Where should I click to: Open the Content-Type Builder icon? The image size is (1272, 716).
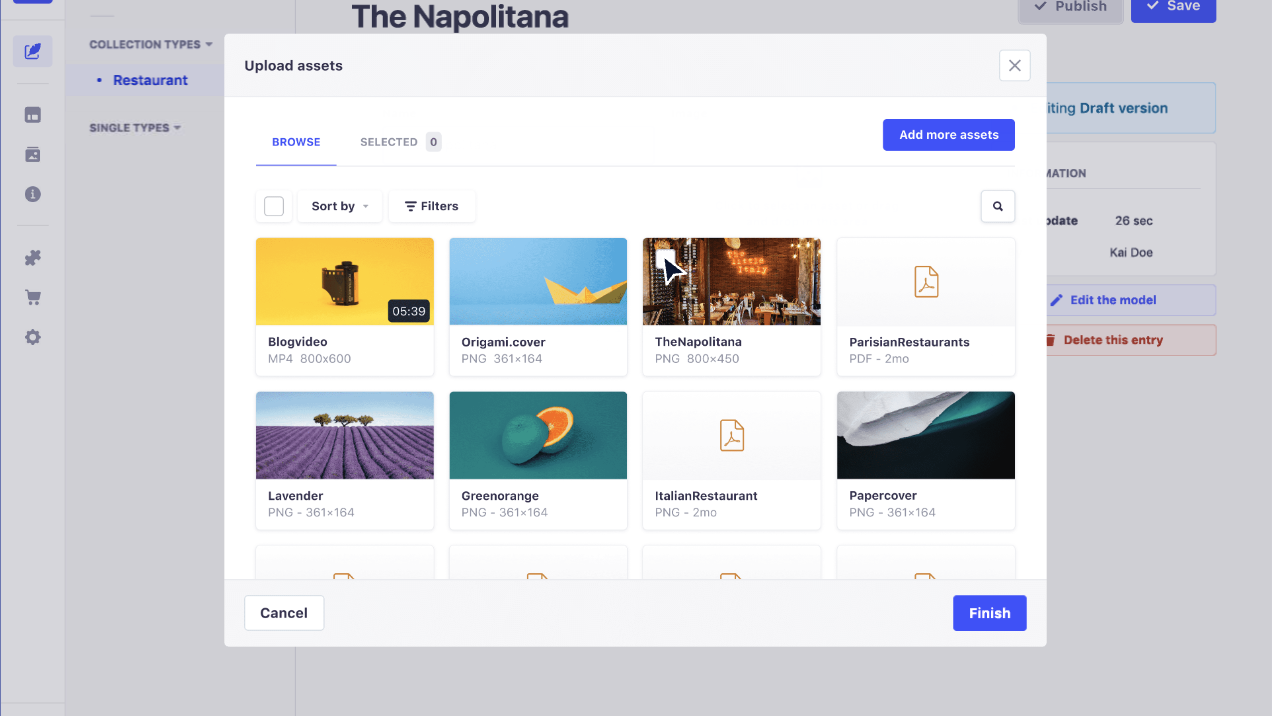coord(33,115)
